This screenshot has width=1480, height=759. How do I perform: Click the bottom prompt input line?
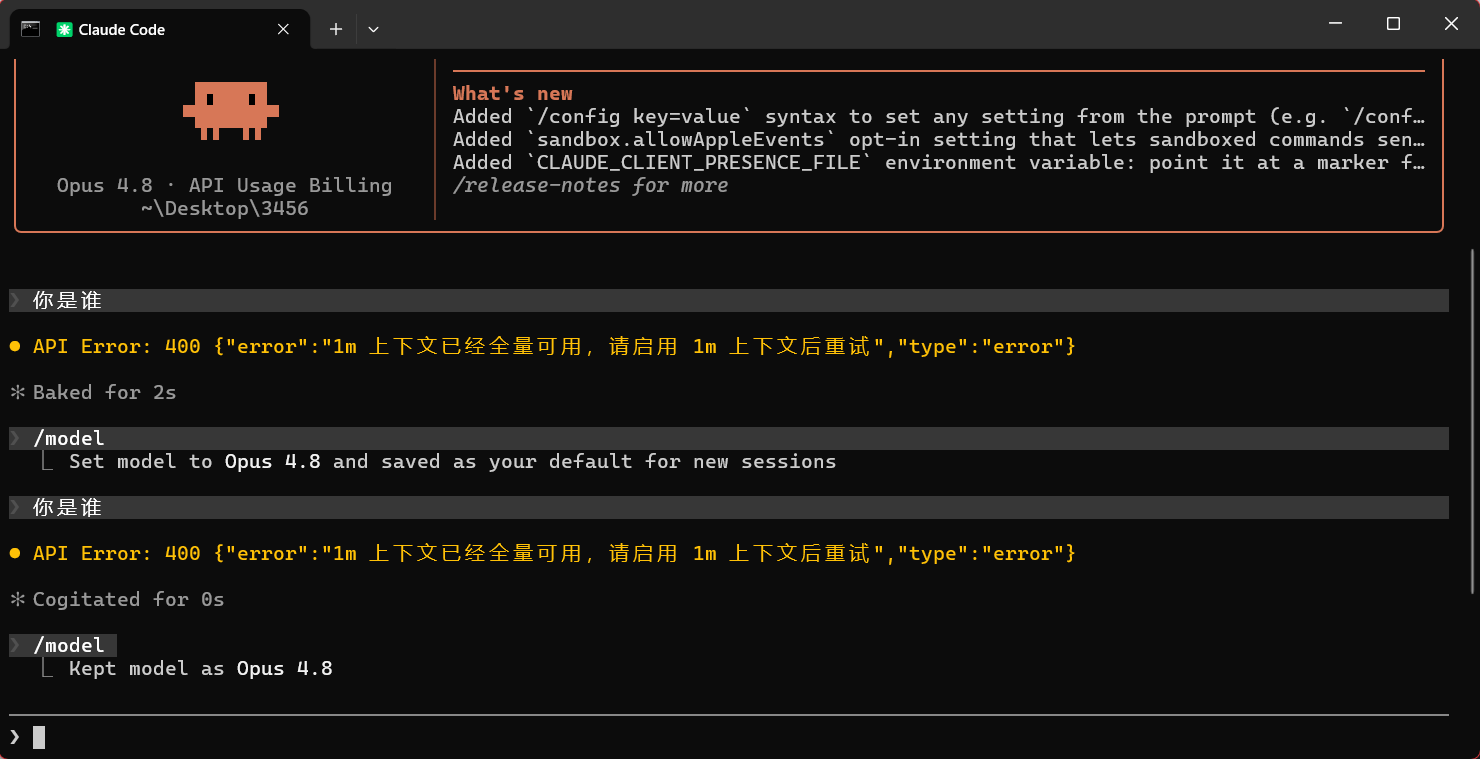pyautogui.click(x=728, y=737)
